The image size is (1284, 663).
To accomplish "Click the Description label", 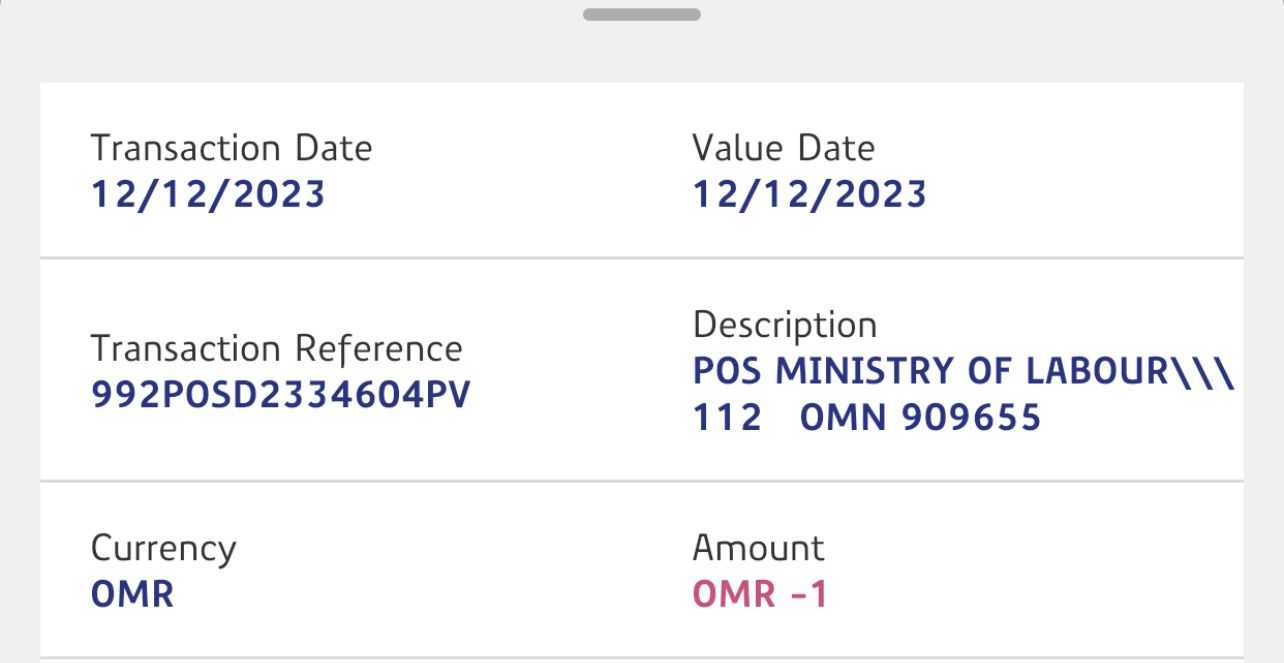I will coord(784,325).
